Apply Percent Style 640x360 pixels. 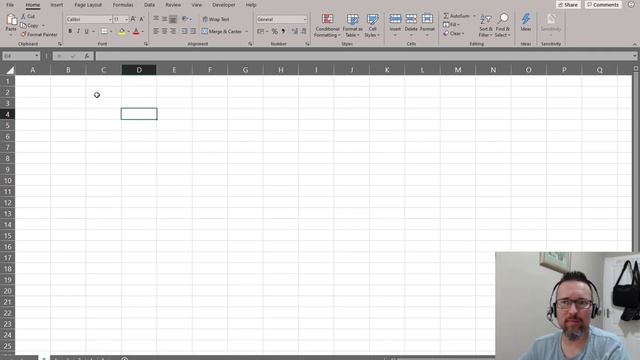click(x=274, y=31)
